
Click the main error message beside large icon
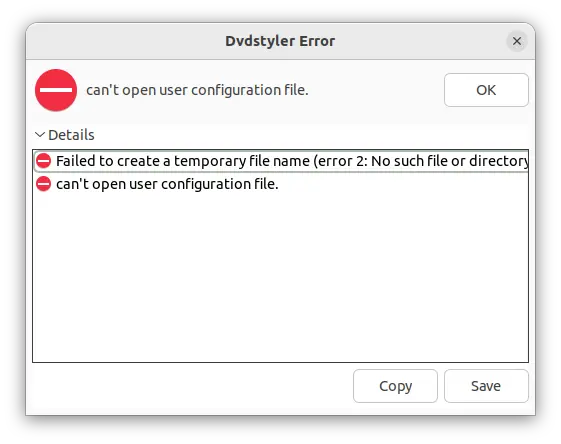click(197, 90)
